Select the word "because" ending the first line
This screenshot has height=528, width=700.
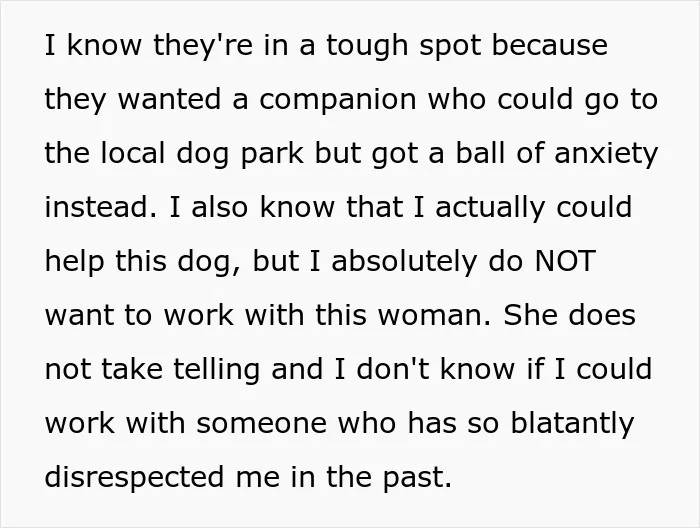(x=550, y=45)
